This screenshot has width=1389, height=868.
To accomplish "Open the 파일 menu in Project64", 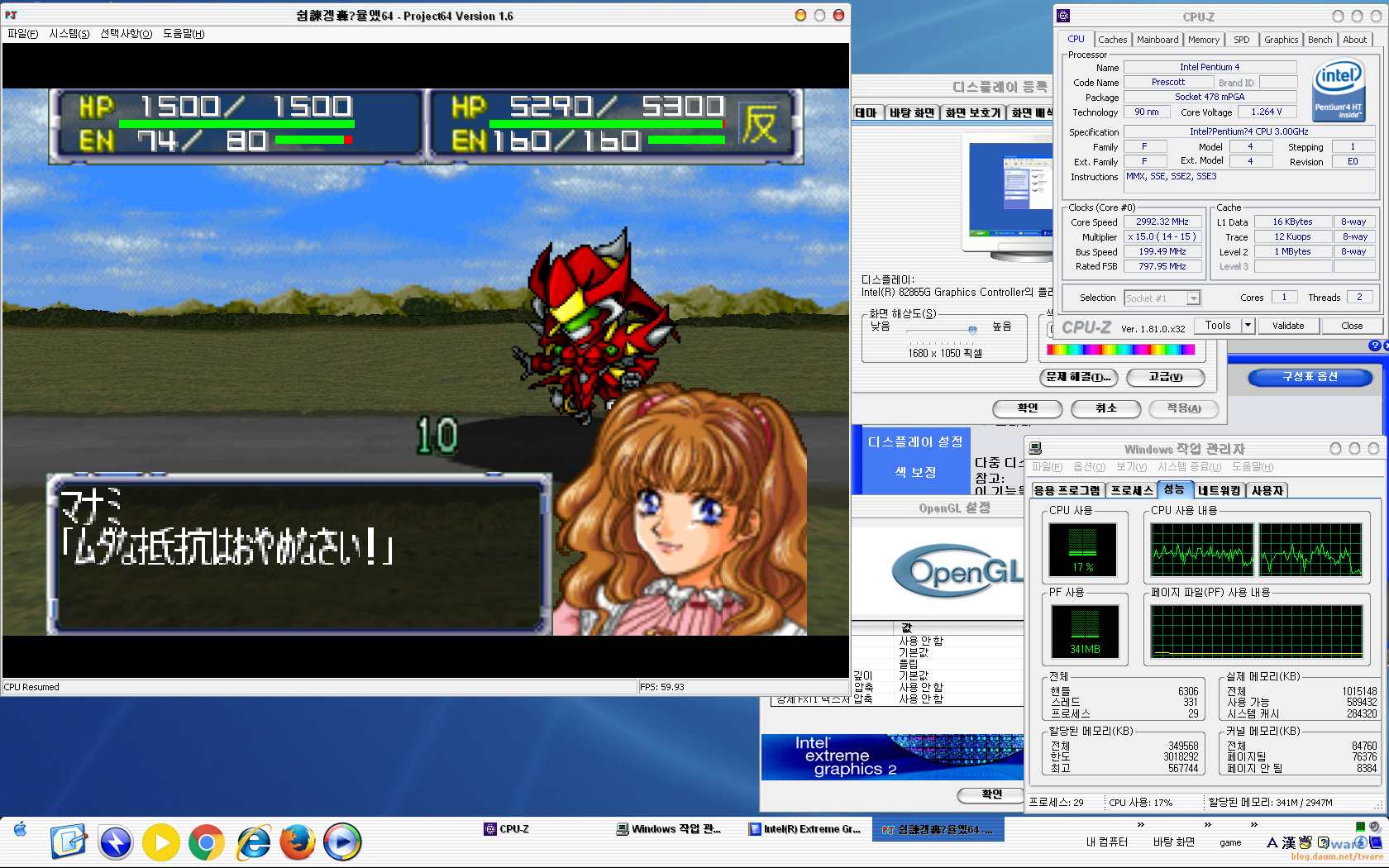I will pyautogui.click(x=23, y=34).
